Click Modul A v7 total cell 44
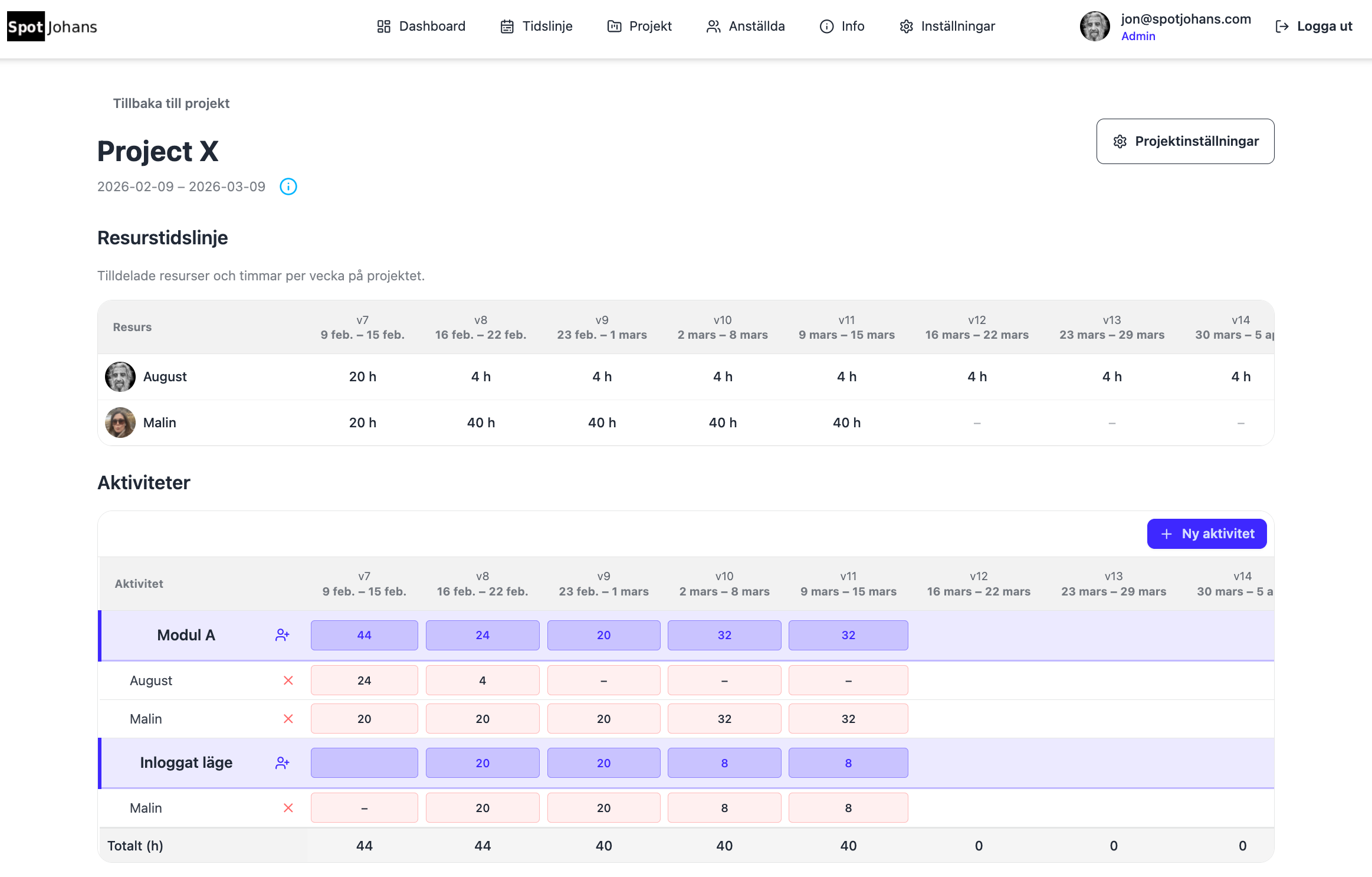 364,635
